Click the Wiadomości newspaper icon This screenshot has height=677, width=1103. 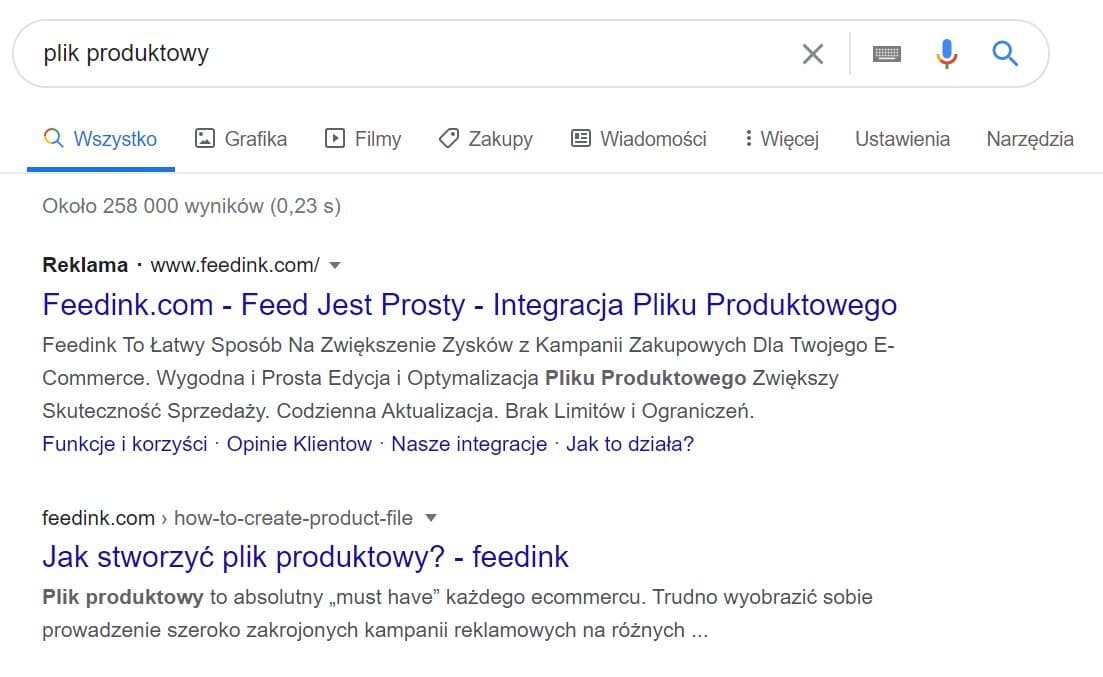click(x=580, y=139)
